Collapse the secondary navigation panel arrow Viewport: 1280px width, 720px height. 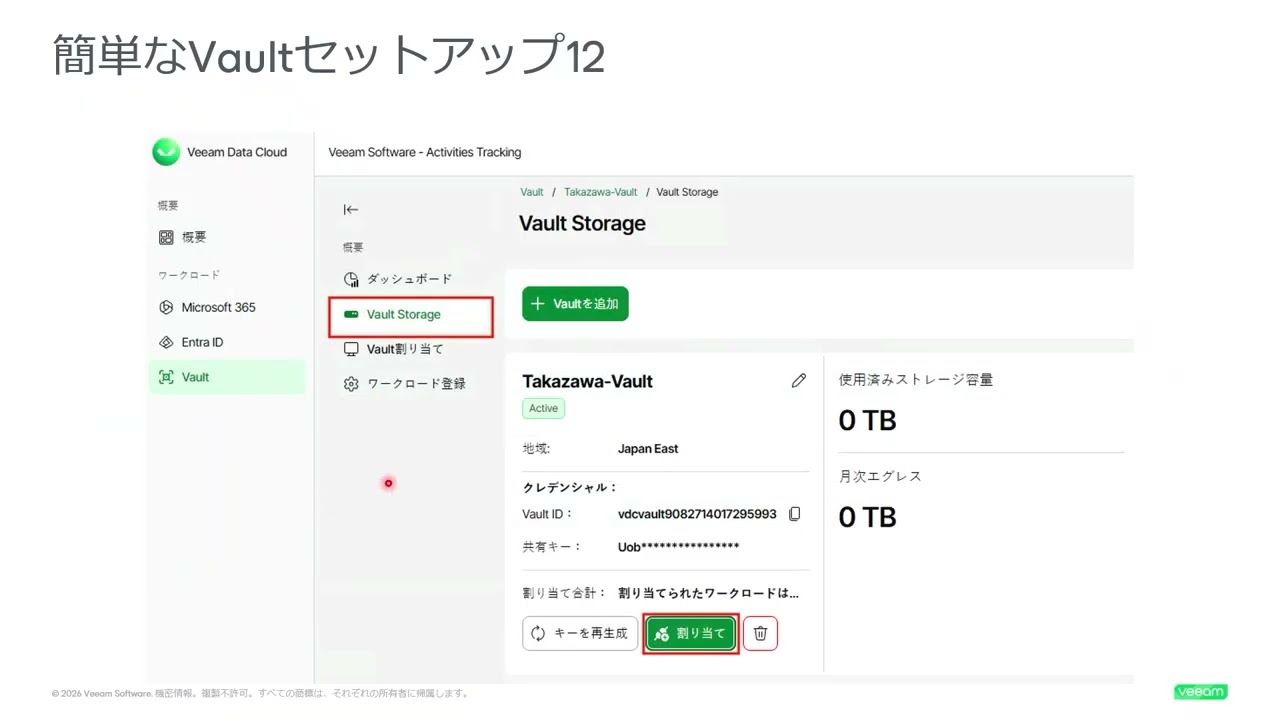(x=351, y=209)
